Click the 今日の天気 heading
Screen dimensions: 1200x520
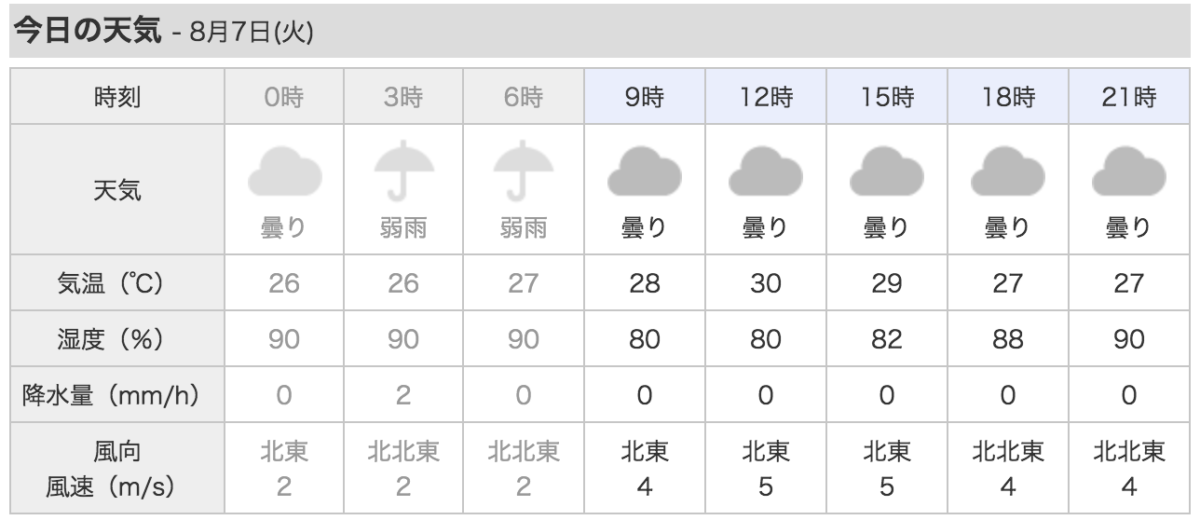(x=86, y=32)
